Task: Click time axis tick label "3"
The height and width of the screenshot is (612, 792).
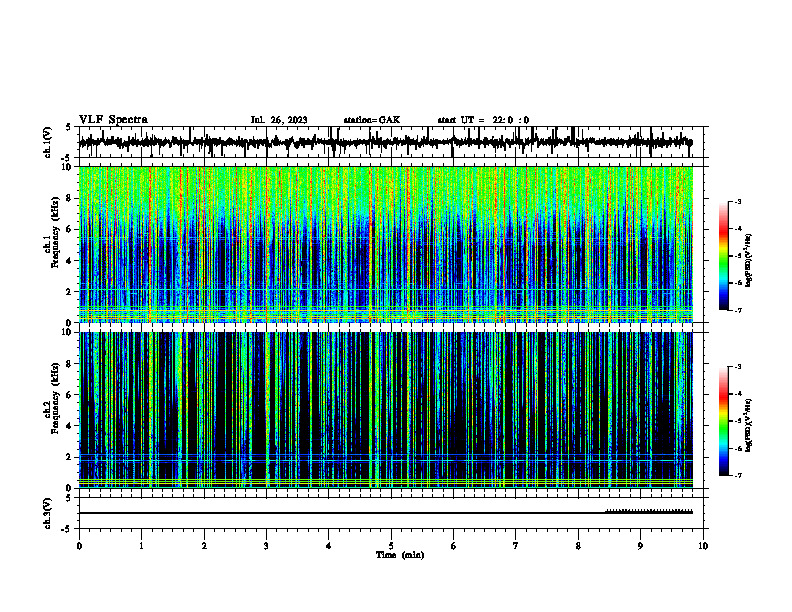Action: pos(266,546)
